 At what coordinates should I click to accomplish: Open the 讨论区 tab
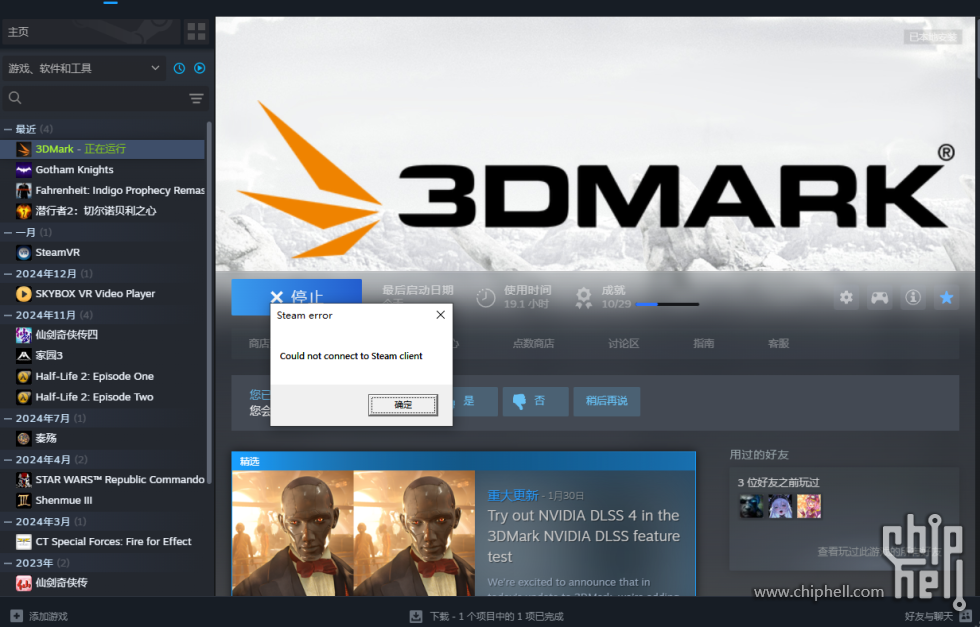tap(623, 343)
